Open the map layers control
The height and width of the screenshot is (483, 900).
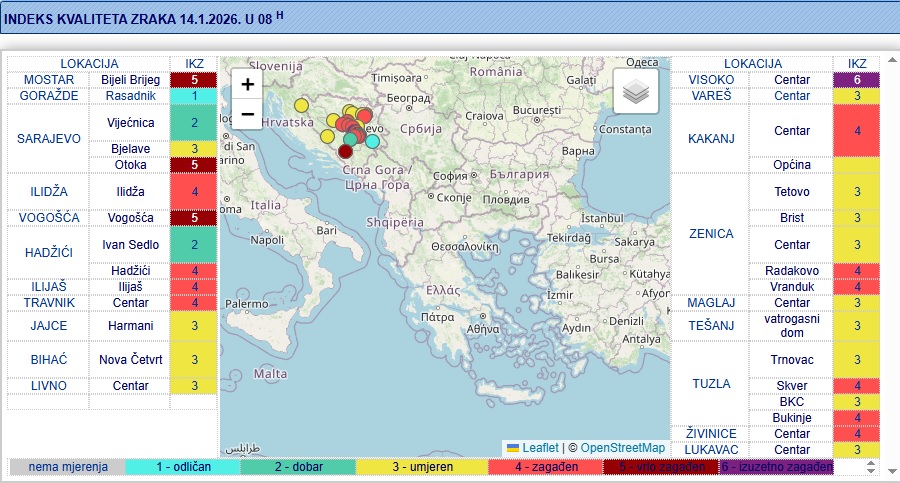(x=636, y=92)
